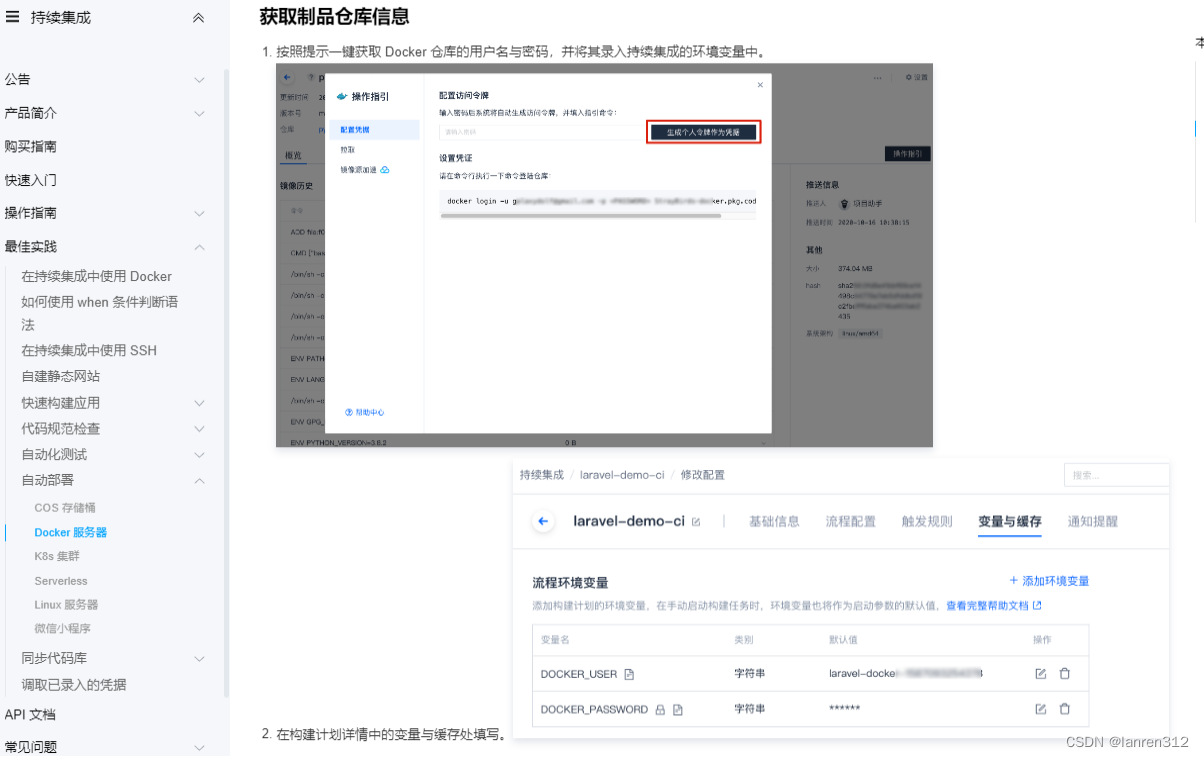The image size is (1204, 757).
Task: Expand the 公告 section chevron
Action: click(x=199, y=80)
